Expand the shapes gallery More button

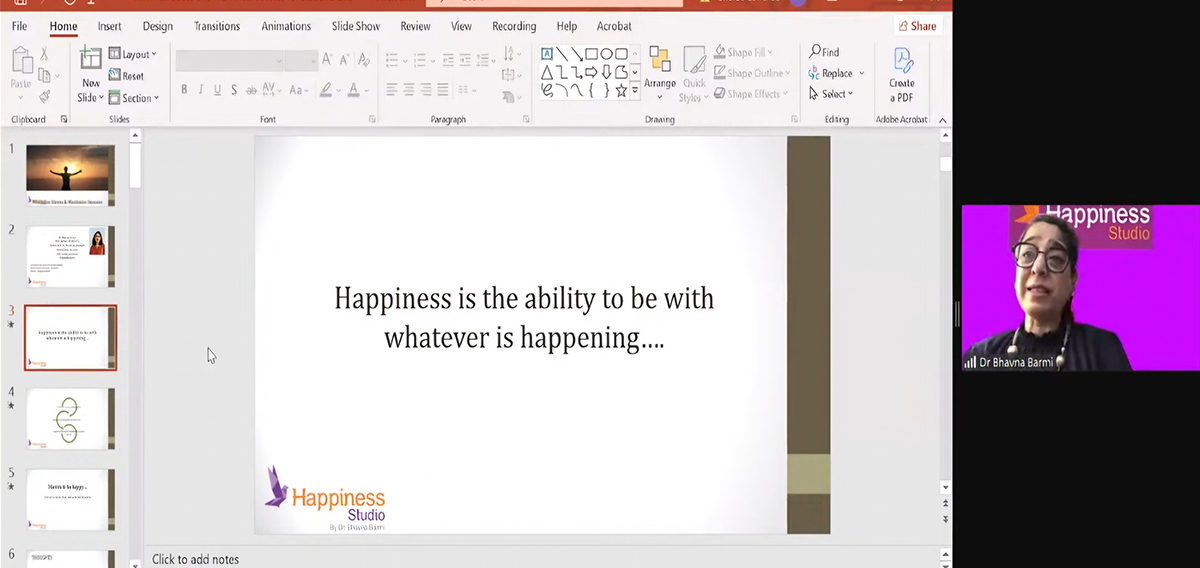635,90
